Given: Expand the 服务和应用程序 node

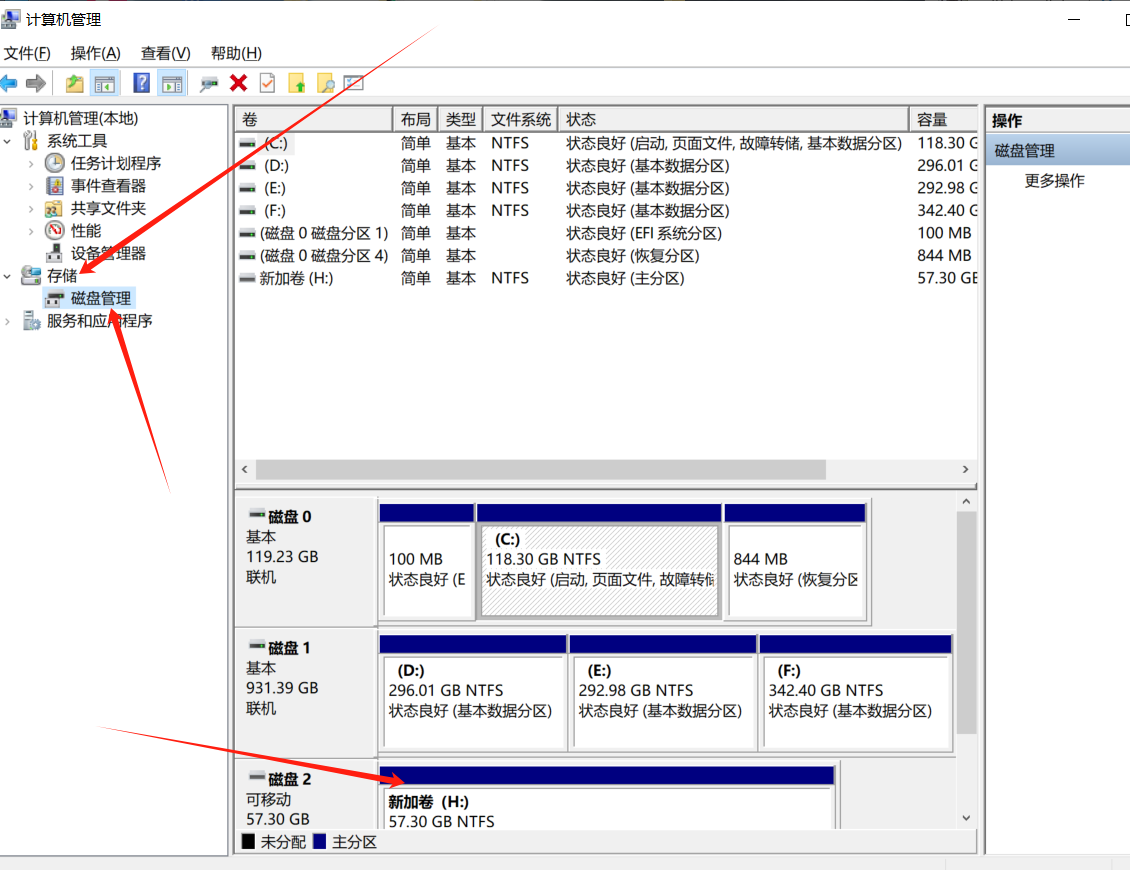Looking at the screenshot, I should 8,321.
